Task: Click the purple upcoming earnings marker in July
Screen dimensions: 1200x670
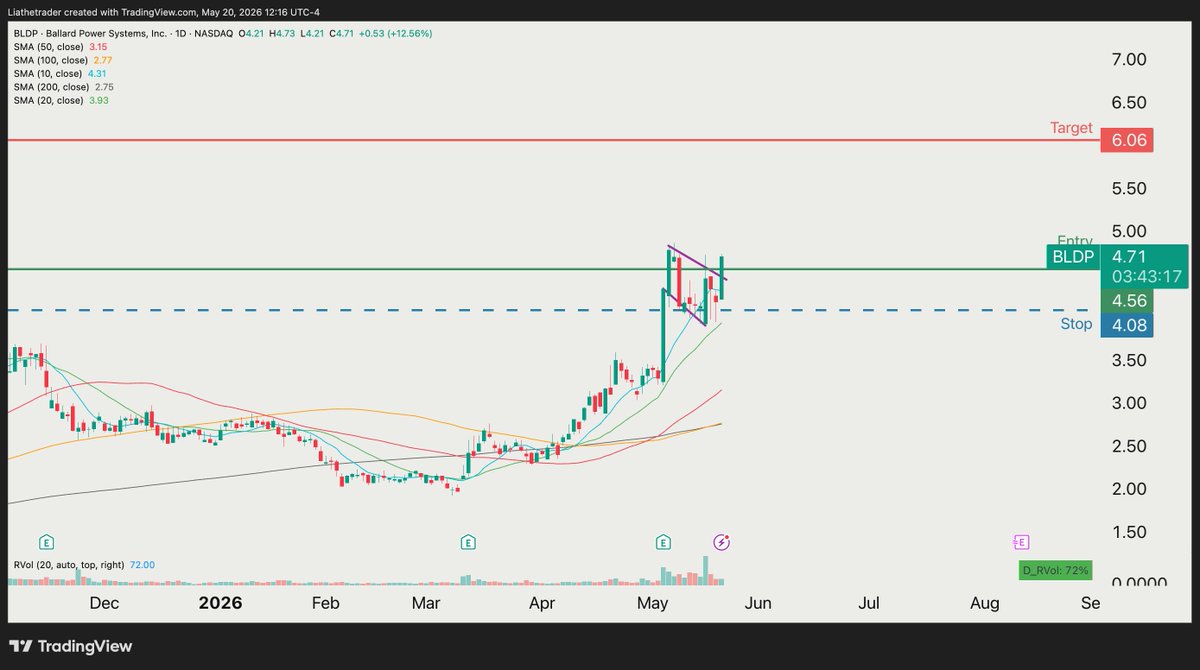Action: (1021, 542)
